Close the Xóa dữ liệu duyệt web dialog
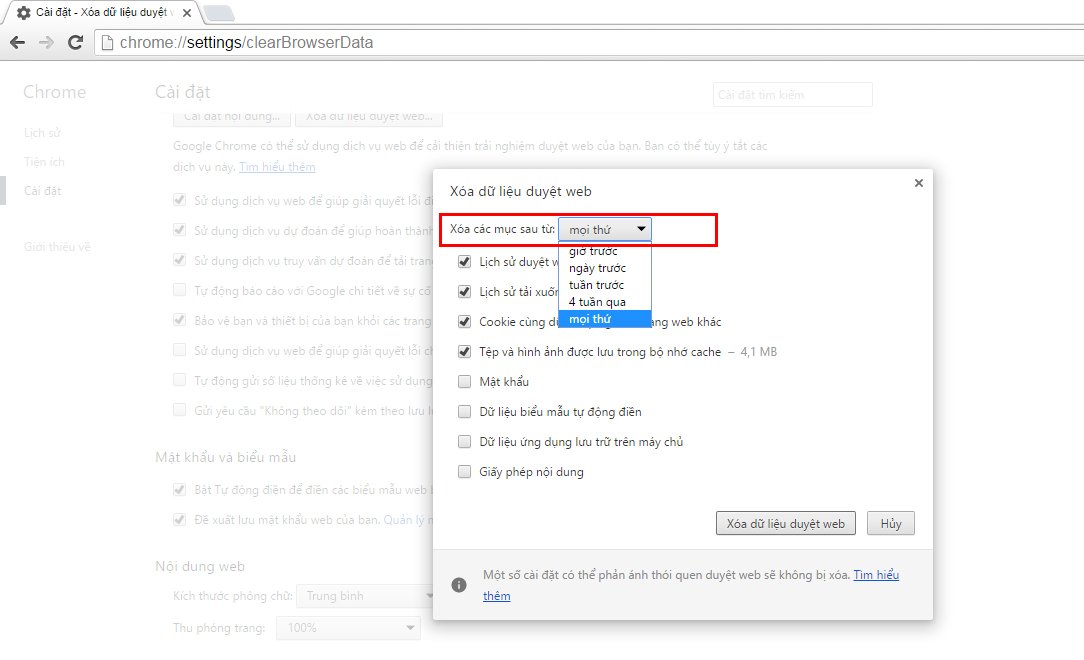The width and height of the screenshot is (1084, 660). tap(918, 183)
